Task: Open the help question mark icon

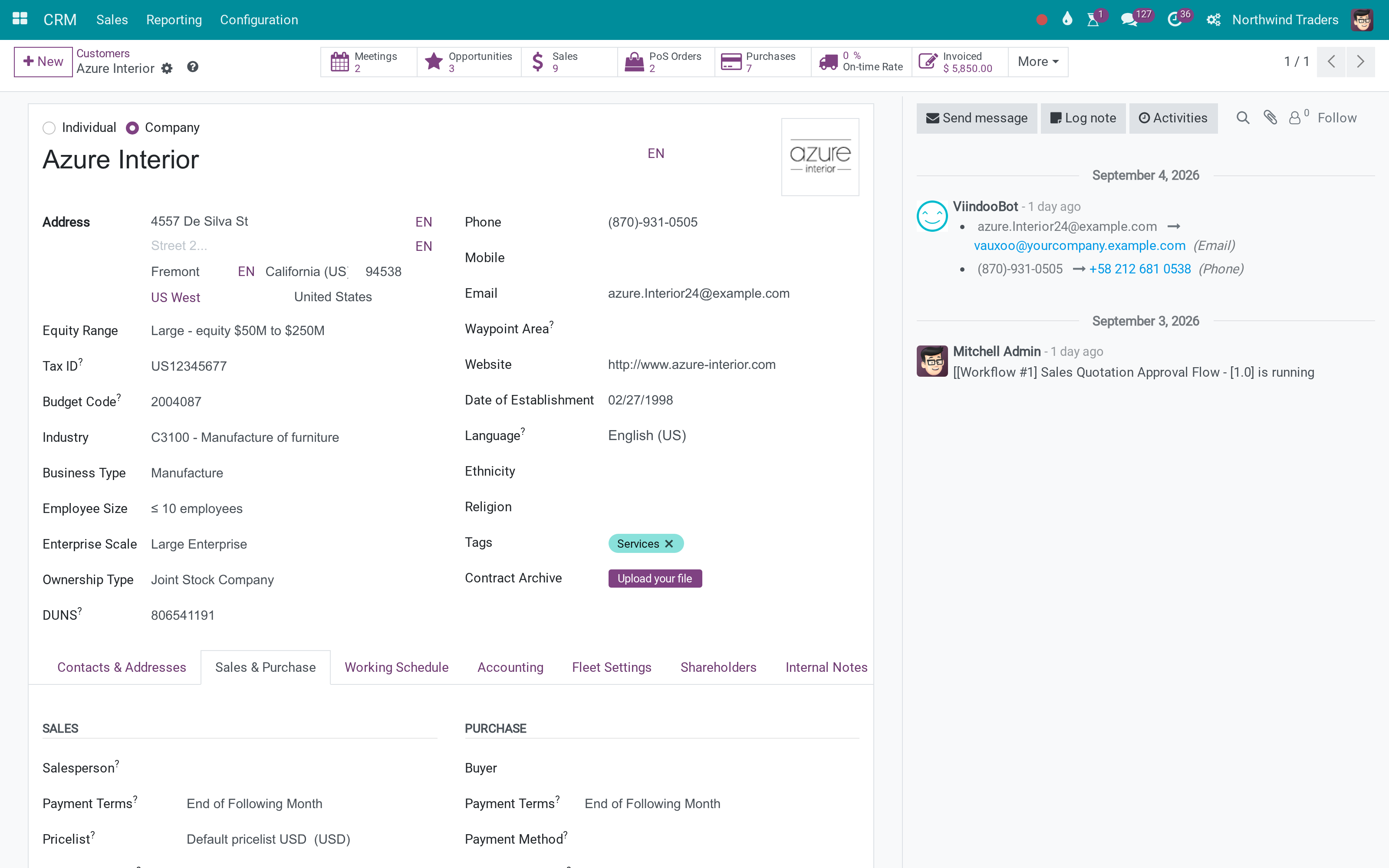Action: tap(193, 67)
